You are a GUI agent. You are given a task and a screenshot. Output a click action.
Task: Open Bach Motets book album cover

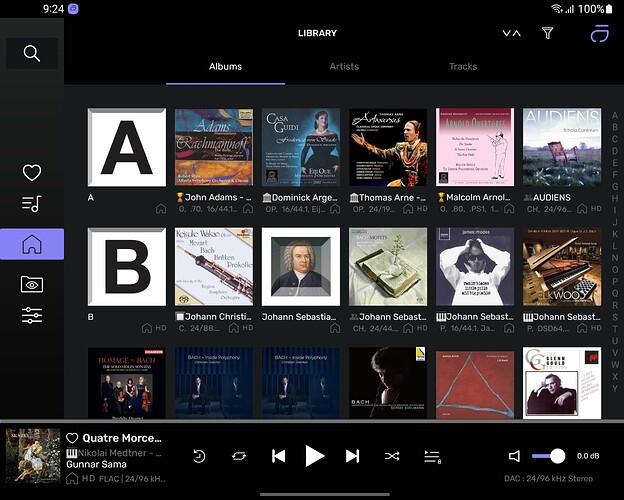(388, 267)
